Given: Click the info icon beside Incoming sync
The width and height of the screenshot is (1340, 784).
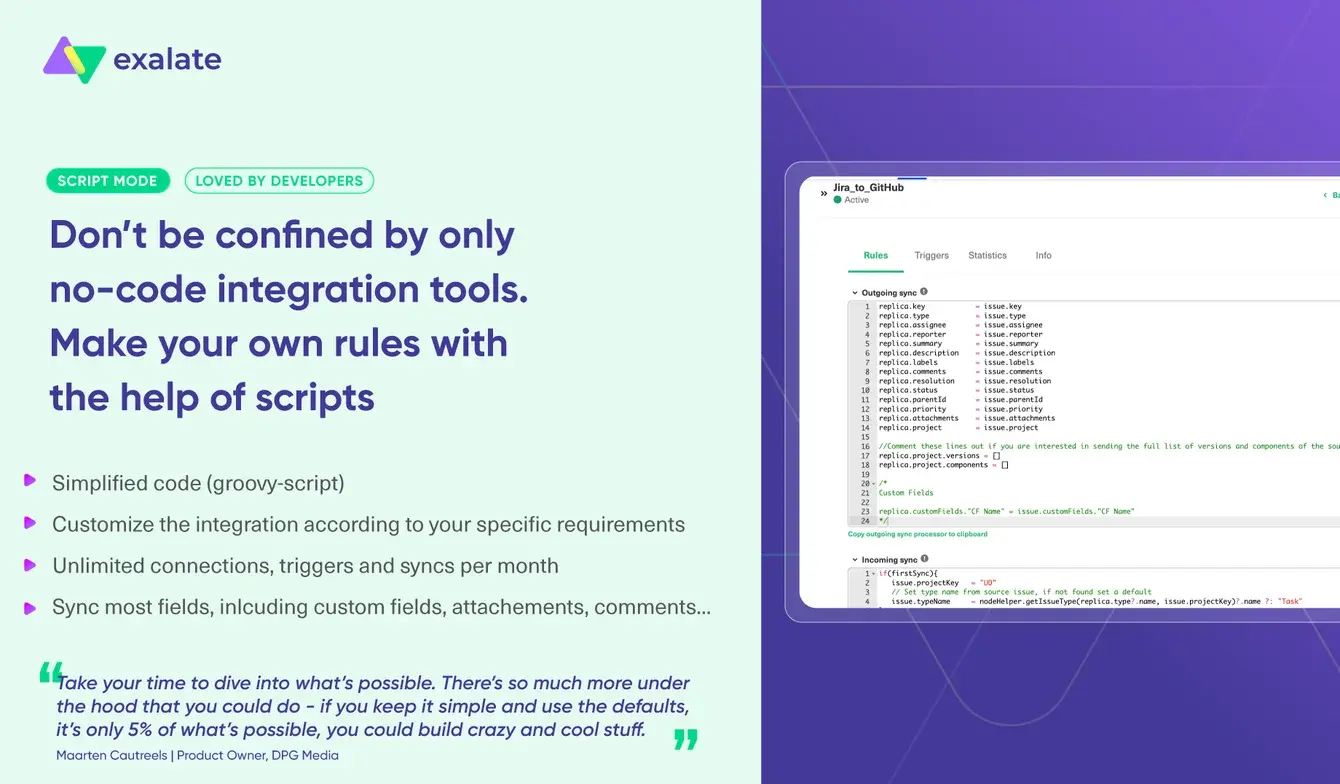Looking at the screenshot, I should (924, 559).
